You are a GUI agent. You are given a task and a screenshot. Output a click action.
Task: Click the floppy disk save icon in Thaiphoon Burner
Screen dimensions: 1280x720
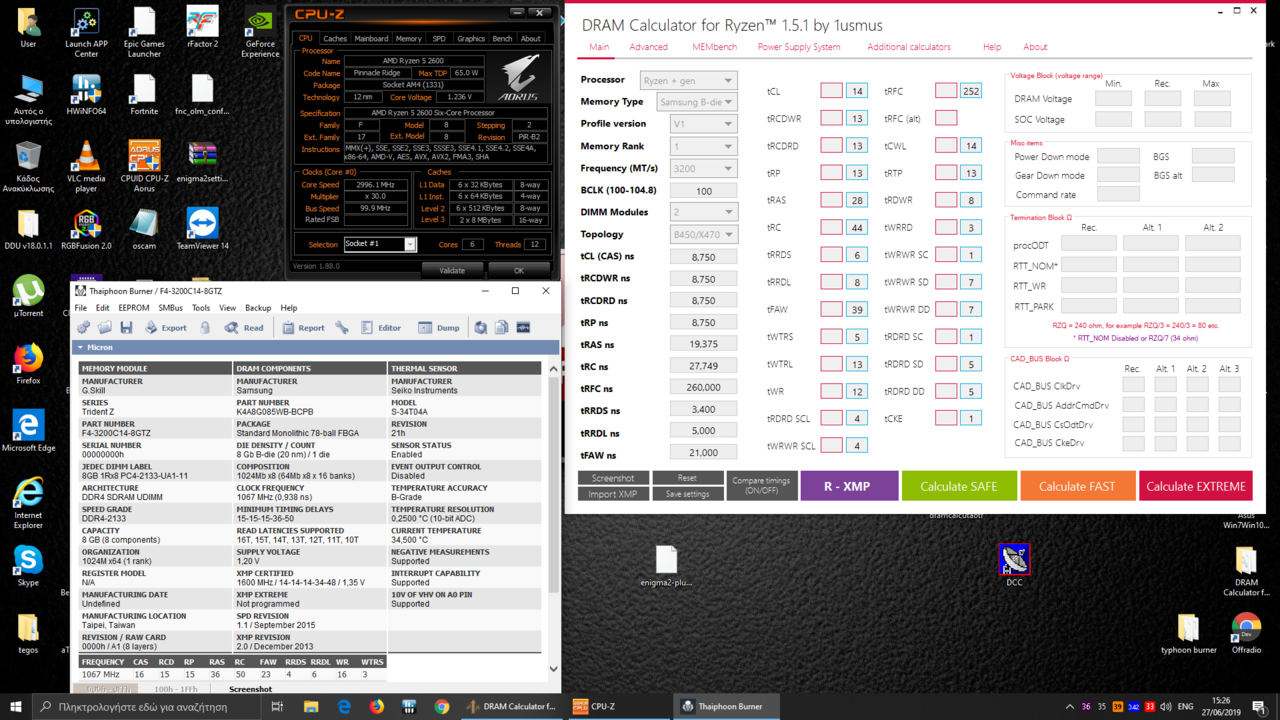[126, 327]
